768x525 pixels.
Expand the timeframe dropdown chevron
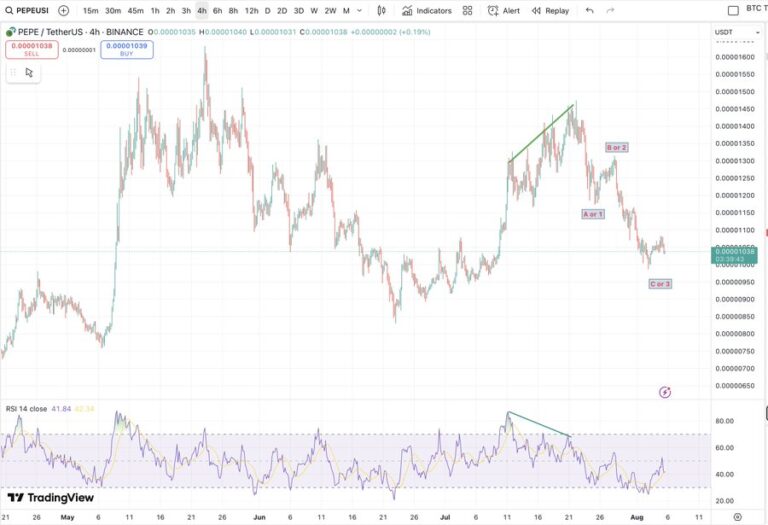pyautogui.click(x=359, y=10)
